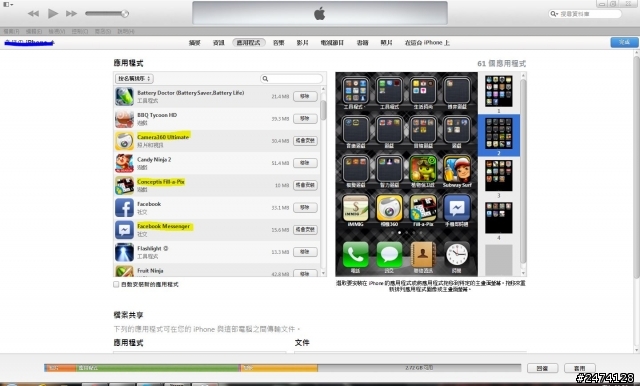Toggle remove button for Facebook
This screenshot has height=386, width=640.
tap(305, 207)
